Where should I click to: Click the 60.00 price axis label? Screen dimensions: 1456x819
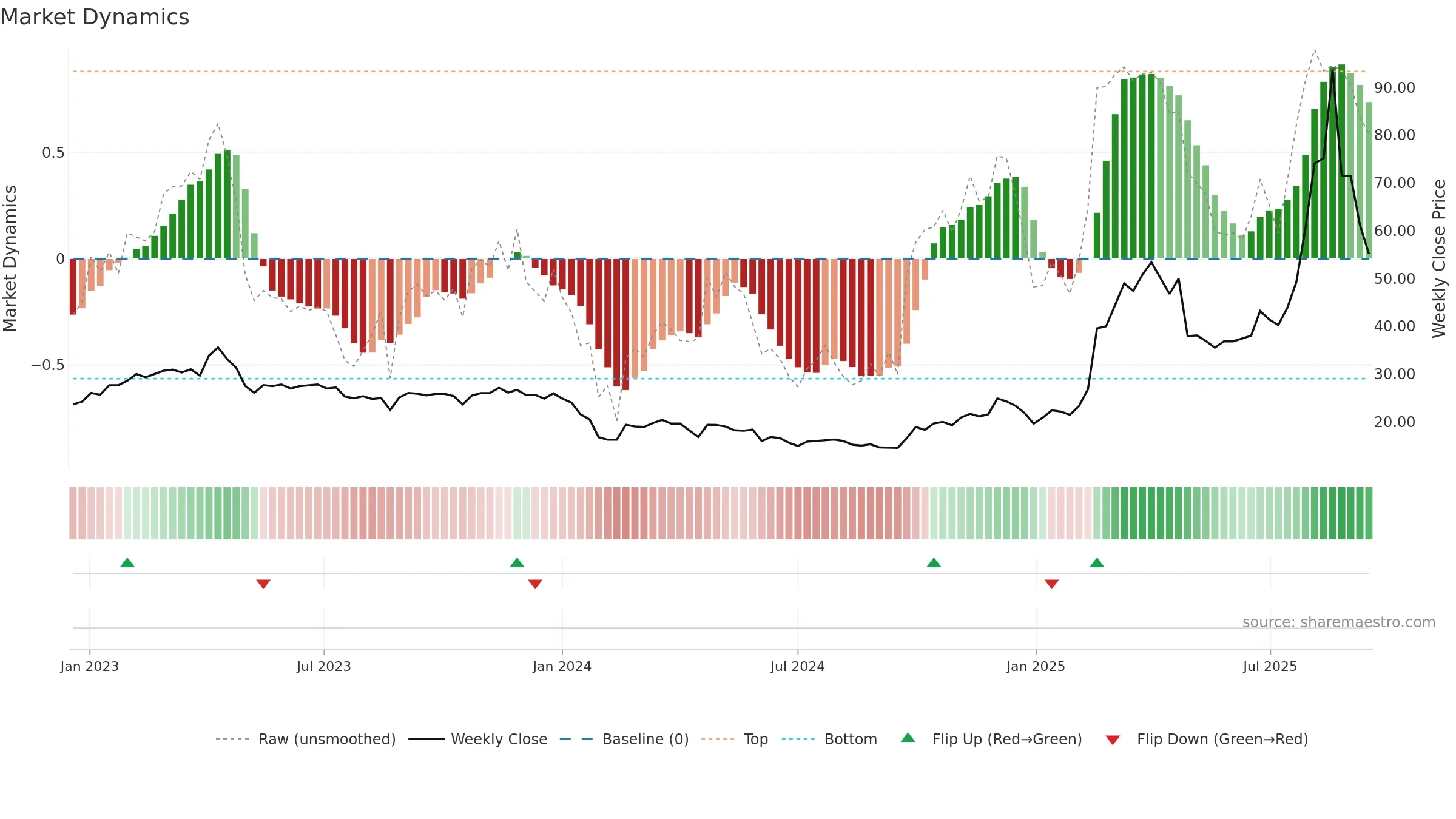coord(1395,231)
